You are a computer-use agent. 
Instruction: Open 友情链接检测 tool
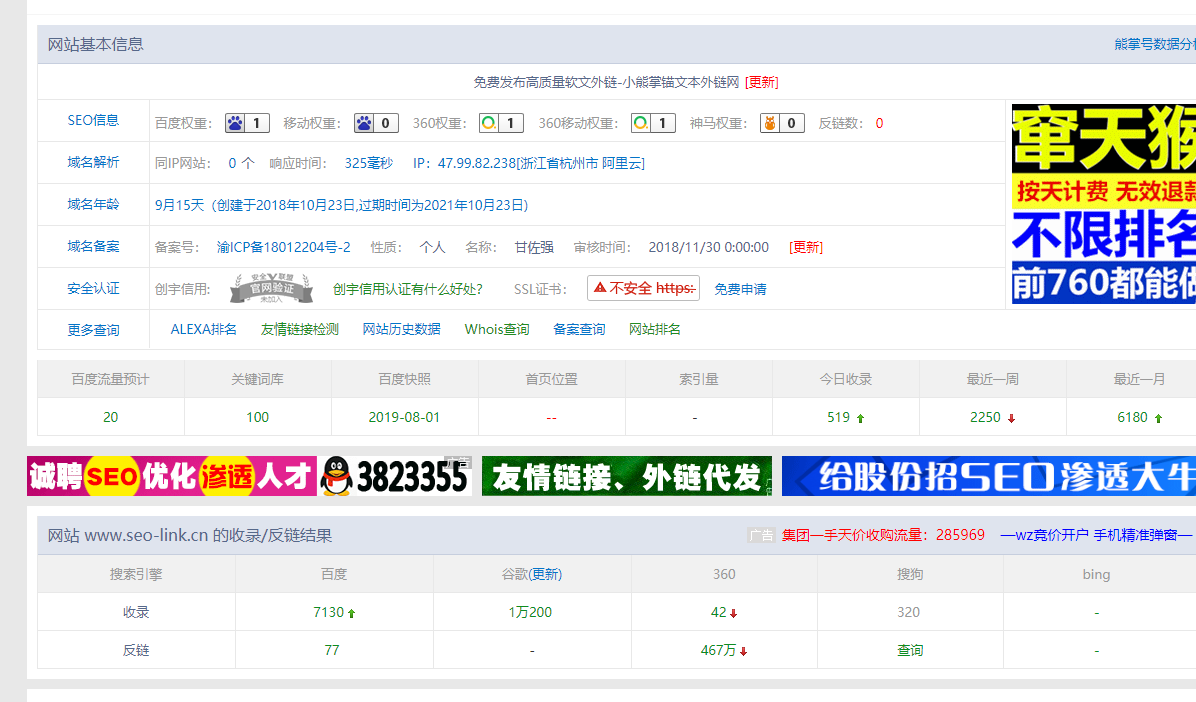[x=300, y=330]
